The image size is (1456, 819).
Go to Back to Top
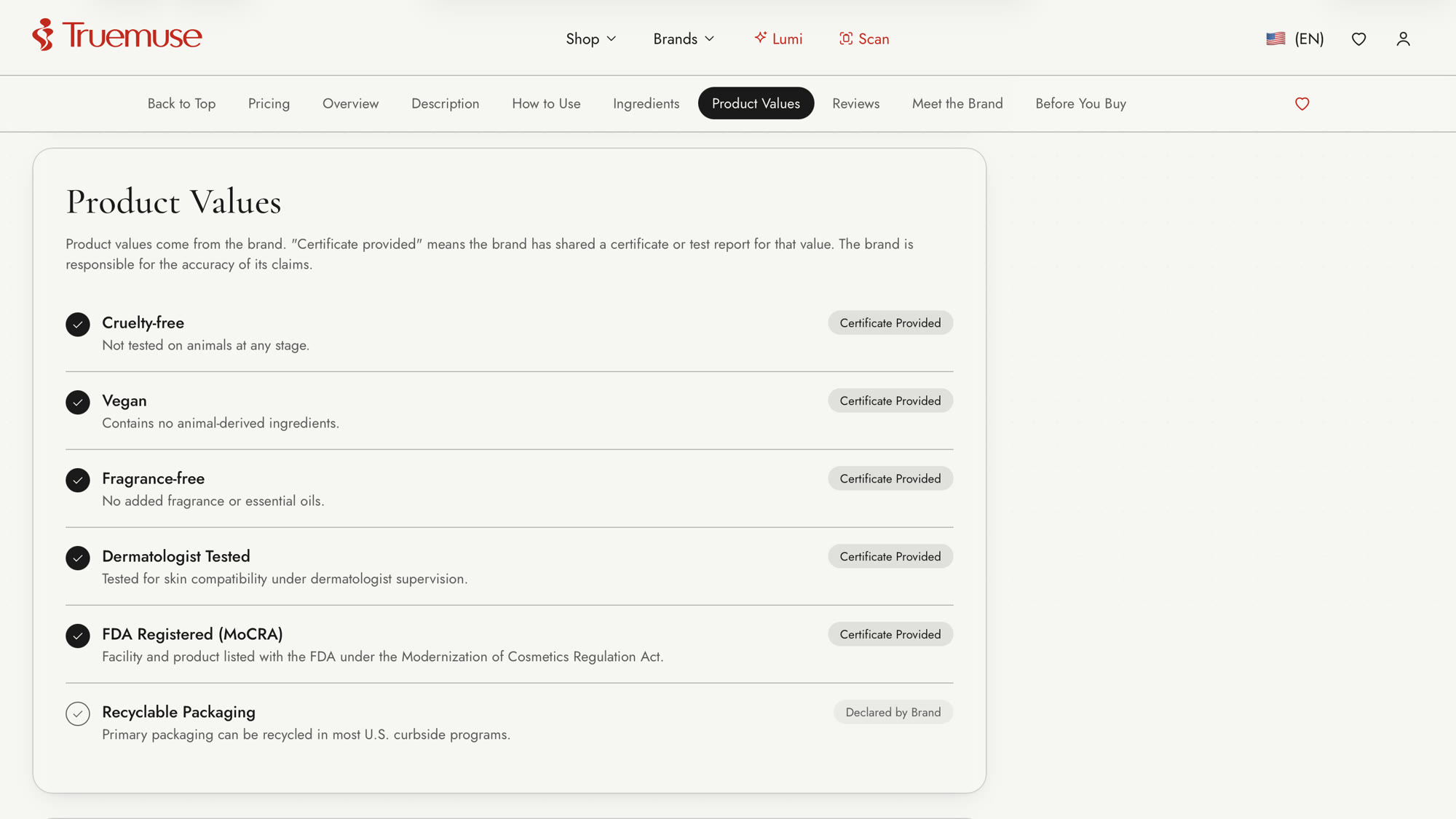pyautogui.click(x=181, y=103)
